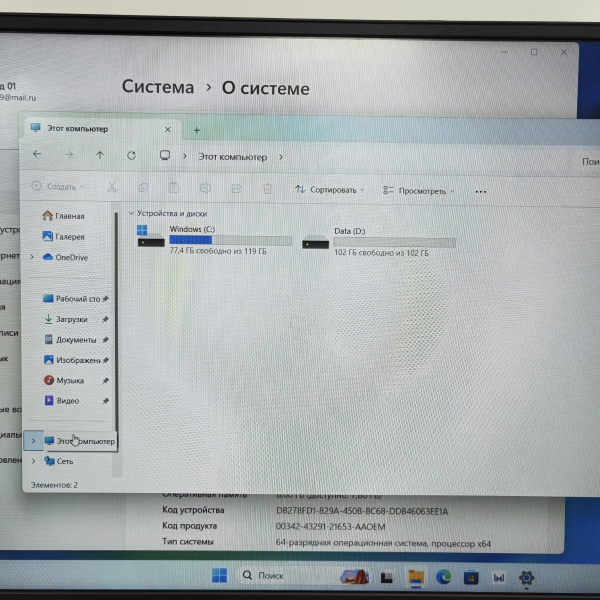
Task: Click the Paste clipboard icon
Action: [x=174, y=188]
